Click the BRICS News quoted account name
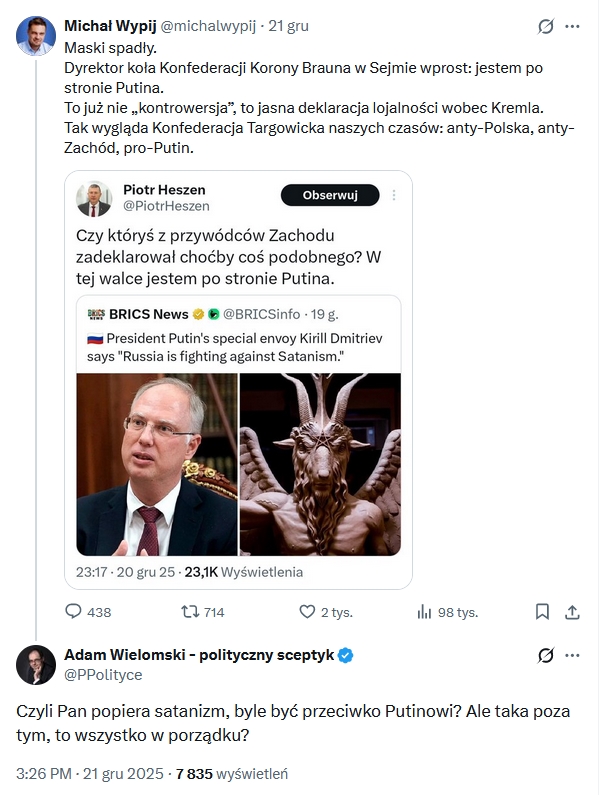This screenshot has height=795, width=600. pyautogui.click(x=151, y=314)
